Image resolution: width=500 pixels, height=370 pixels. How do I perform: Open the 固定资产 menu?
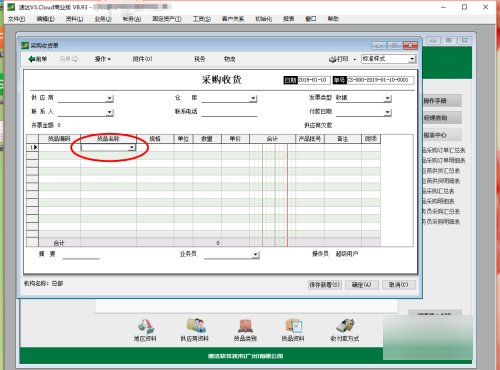pos(167,19)
